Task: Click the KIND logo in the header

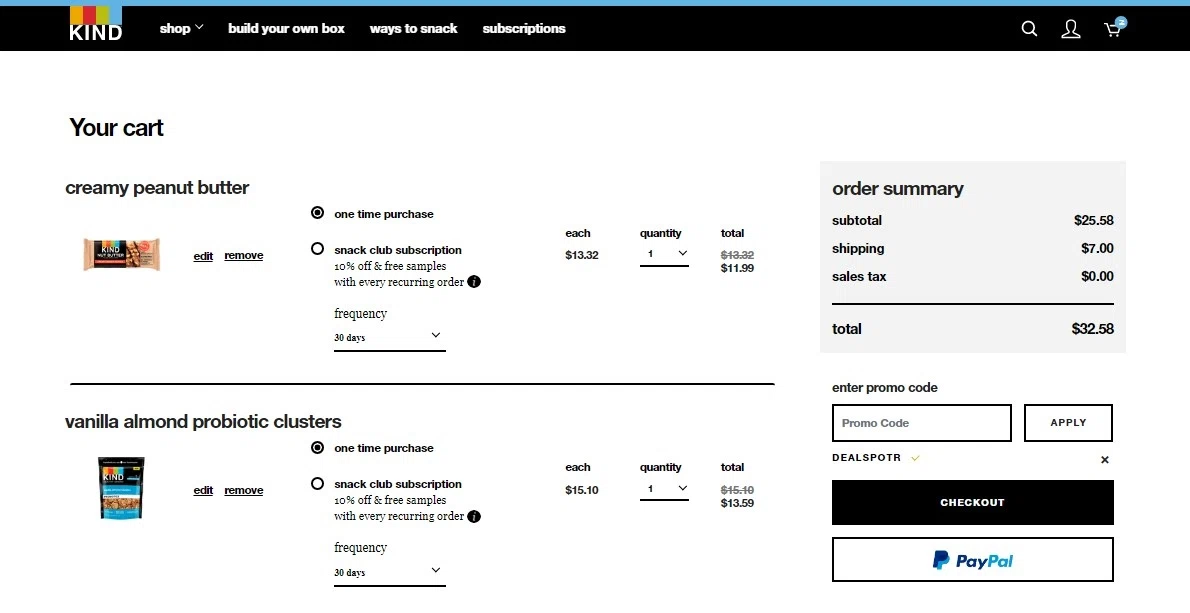Action: pos(96,24)
